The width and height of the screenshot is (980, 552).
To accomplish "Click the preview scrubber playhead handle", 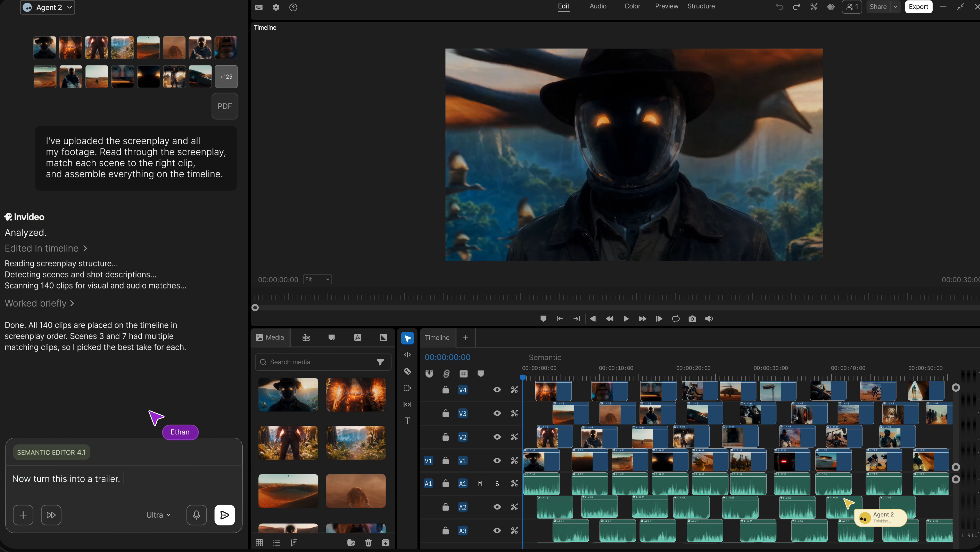I will pyautogui.click(x=255, y=308).
